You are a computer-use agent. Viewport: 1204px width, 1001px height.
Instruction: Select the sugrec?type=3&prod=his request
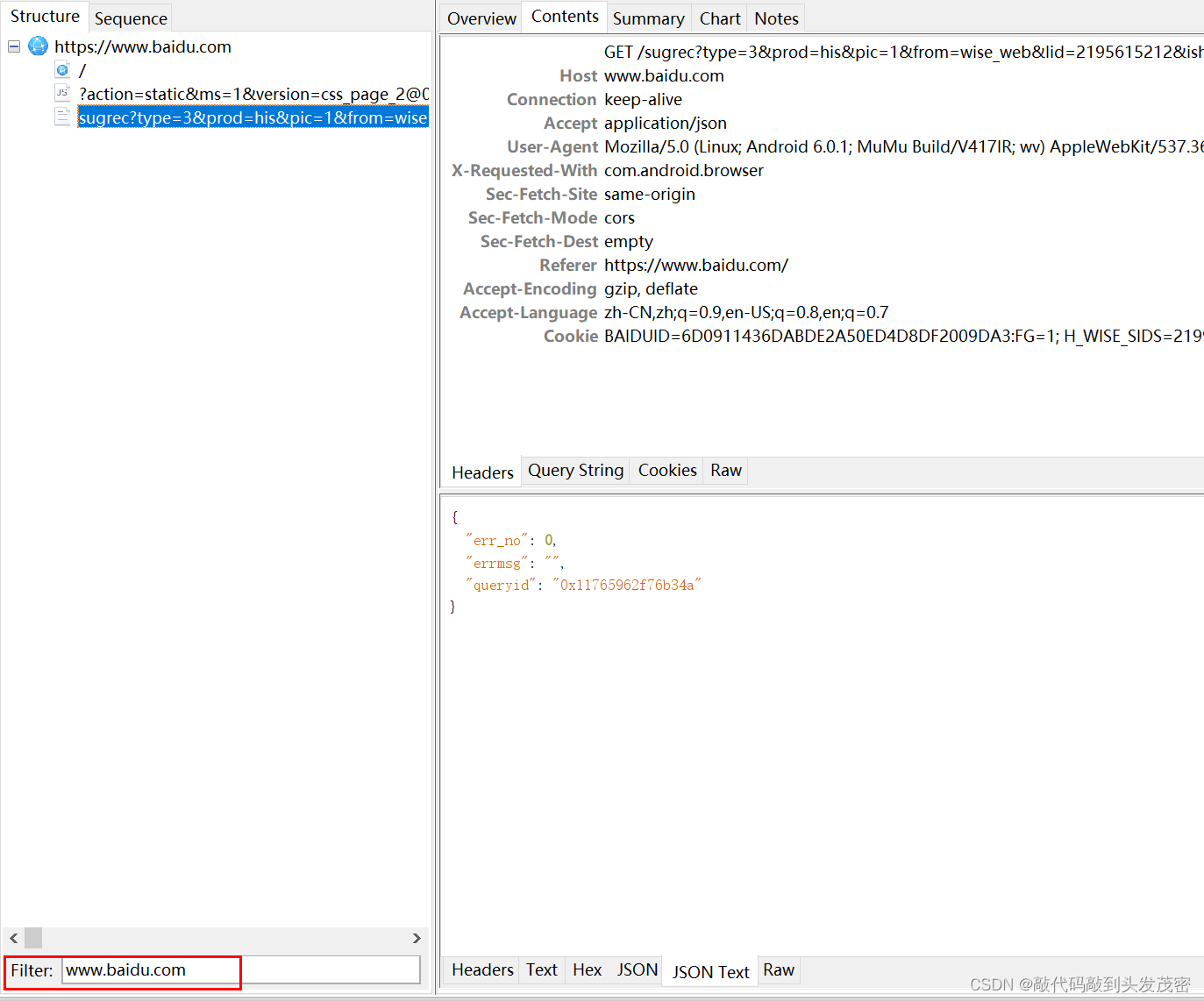pos(253,117)
